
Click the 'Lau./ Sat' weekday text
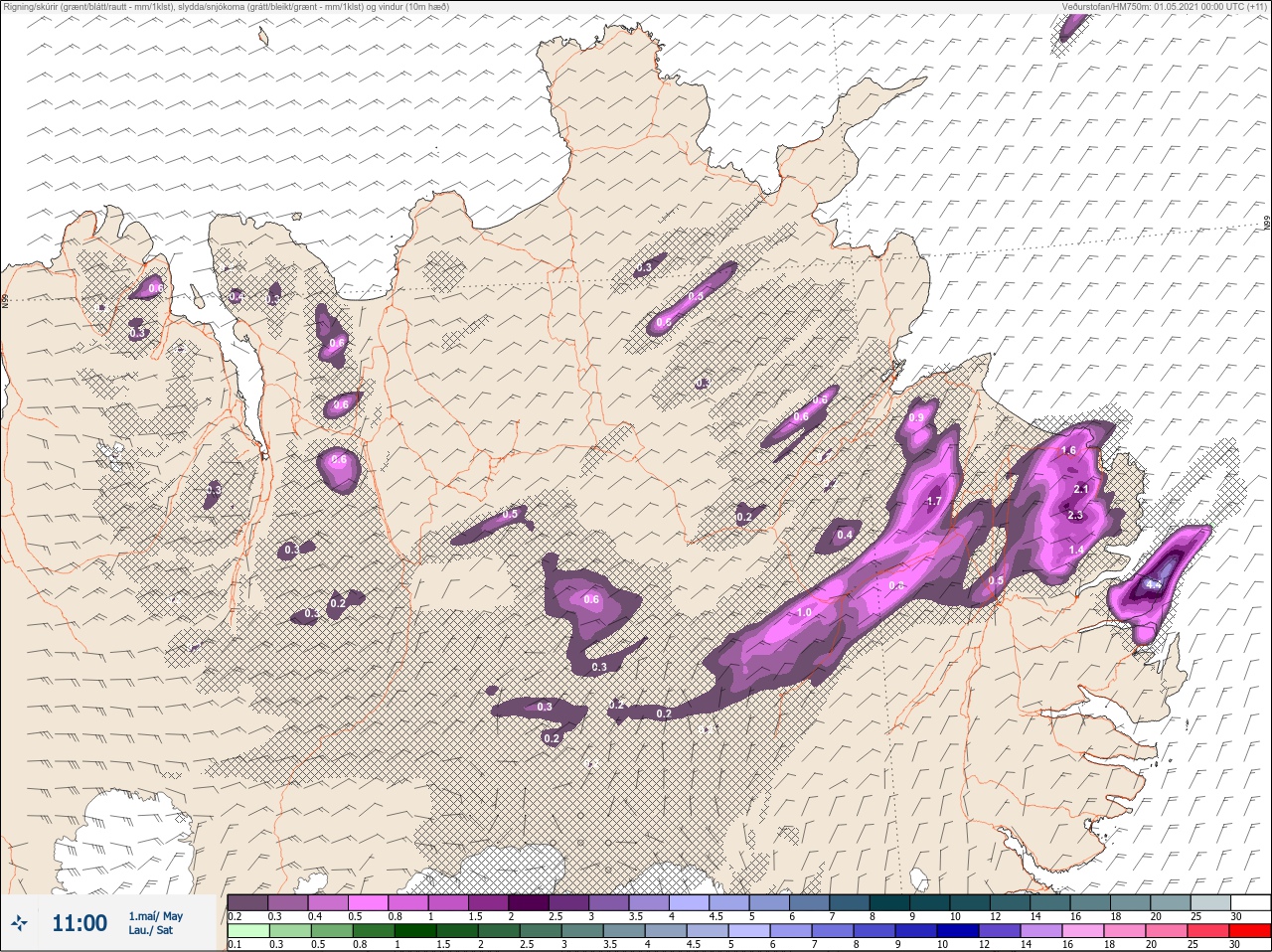click(151, 930)
